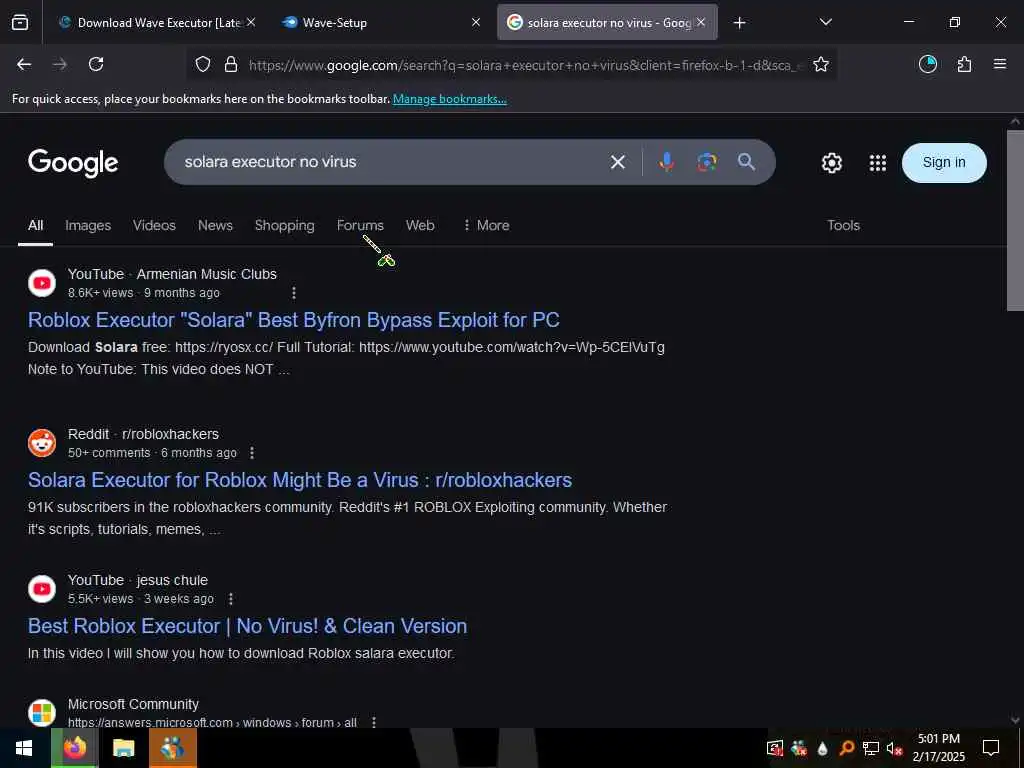Screen dimensions: 1024x768
Task: Open Best Roblox Executor No Virus result
Action: [x=248, y=626]
